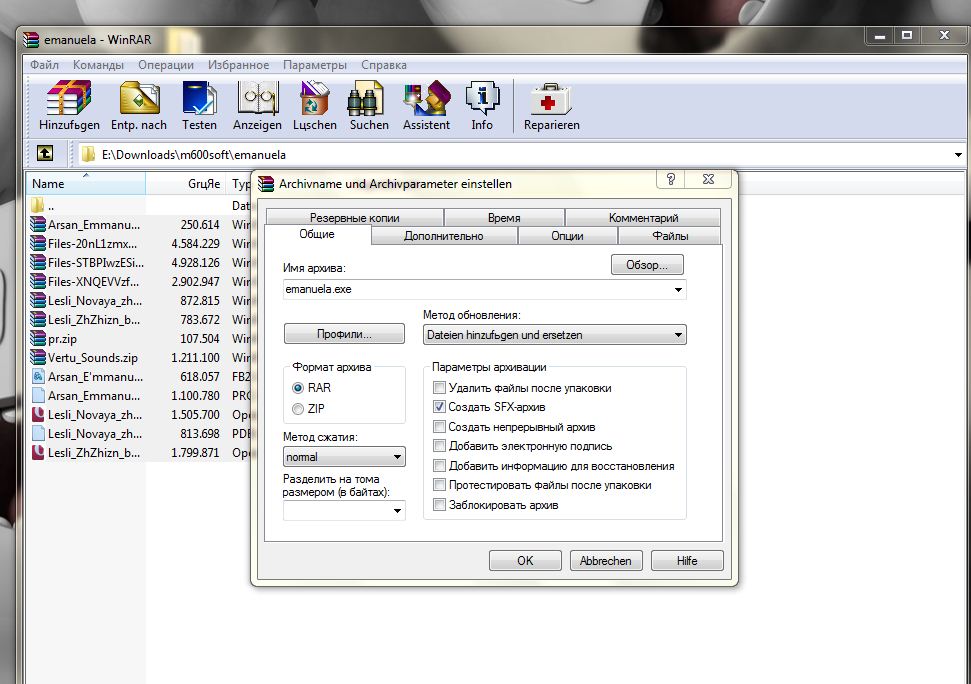Select the ZIP archive format

[x=298, y=408]
